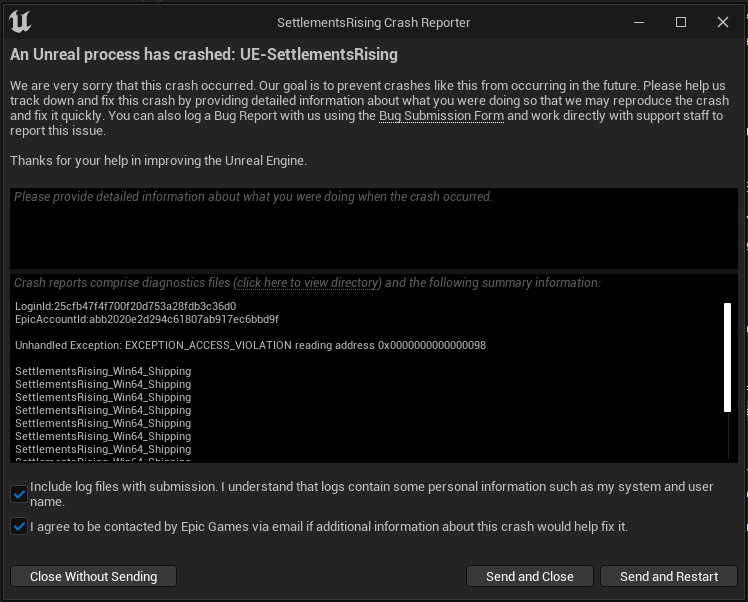748x602 pixels.
Task: Click the EpicAccountId line in summary
Action: tap(147, 319)
